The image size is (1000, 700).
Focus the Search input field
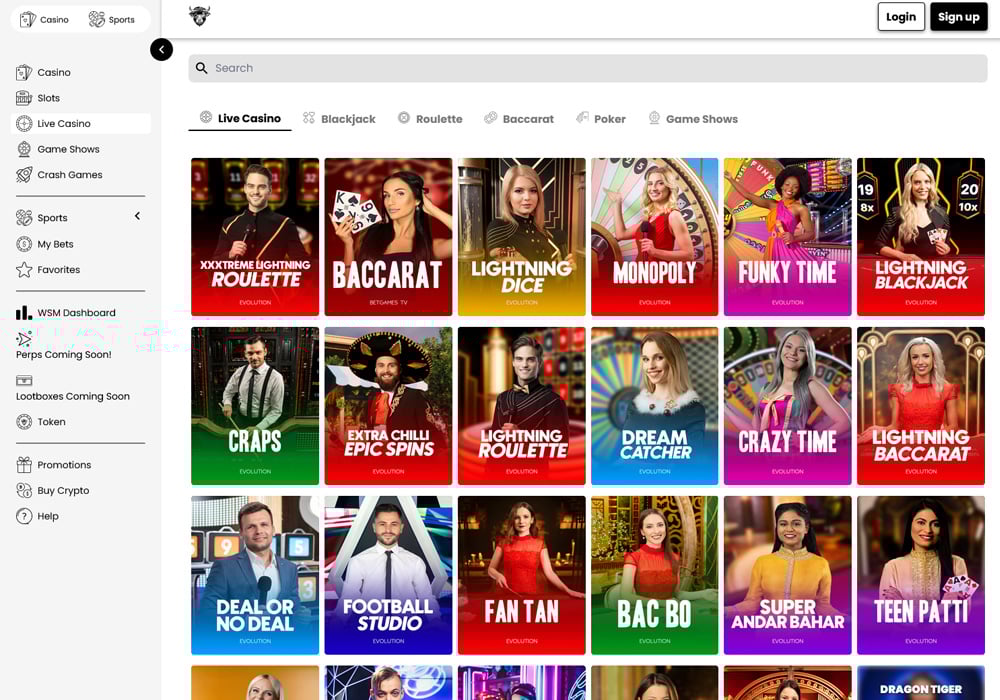[x=588, y=68]
